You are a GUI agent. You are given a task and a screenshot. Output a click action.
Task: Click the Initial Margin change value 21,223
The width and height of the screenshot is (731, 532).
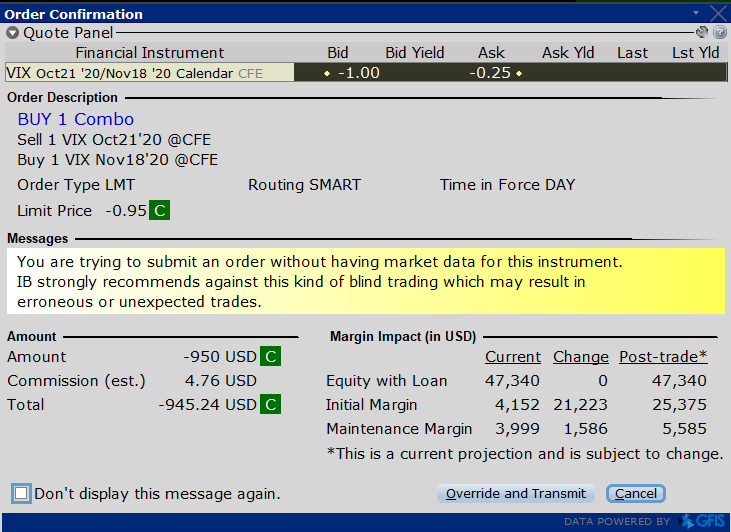pyautogui.click(x=580, y=405)
